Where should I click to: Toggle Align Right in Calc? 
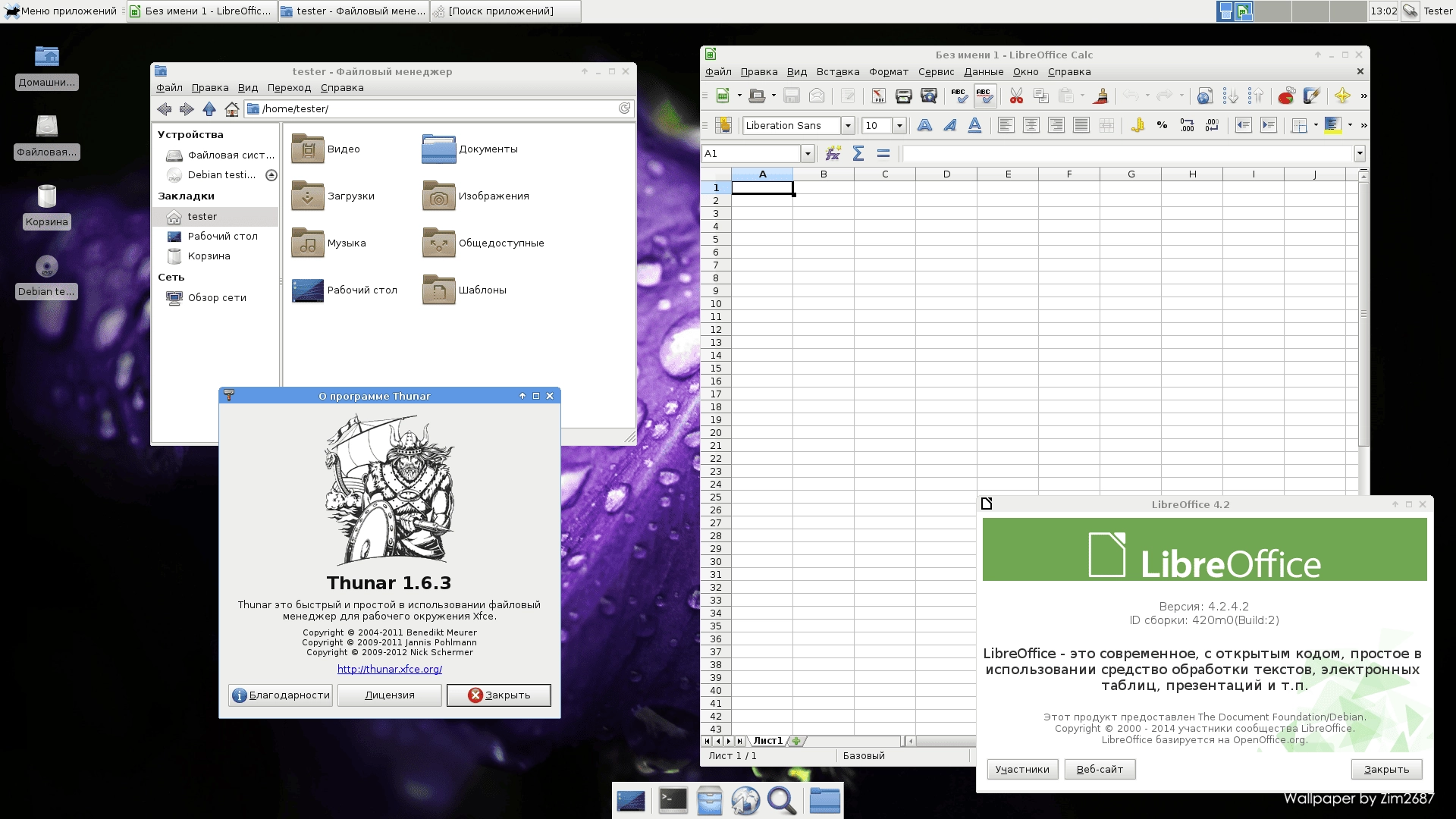(1056, 125)
